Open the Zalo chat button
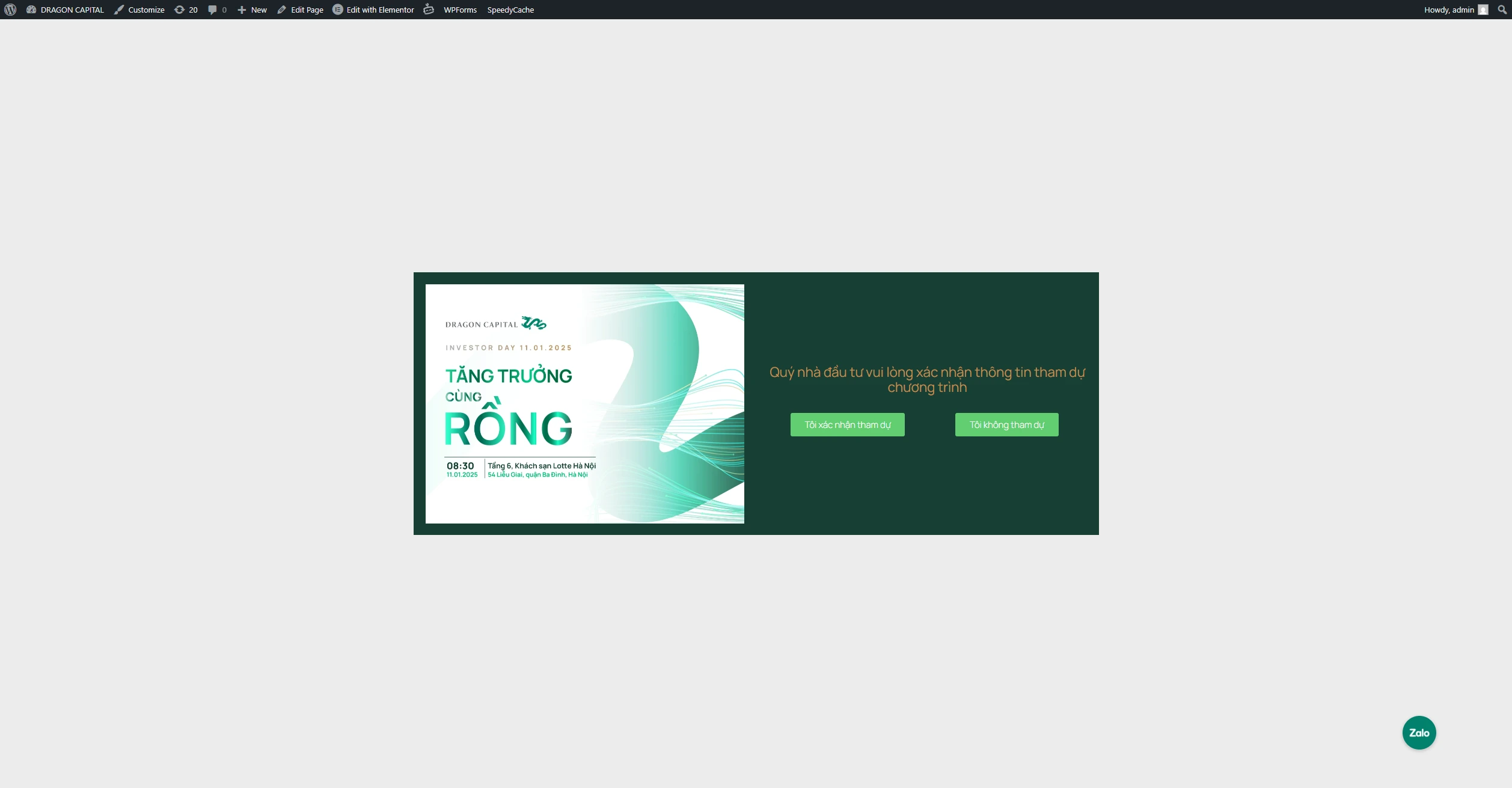1512x788 pixels. 1419,733
